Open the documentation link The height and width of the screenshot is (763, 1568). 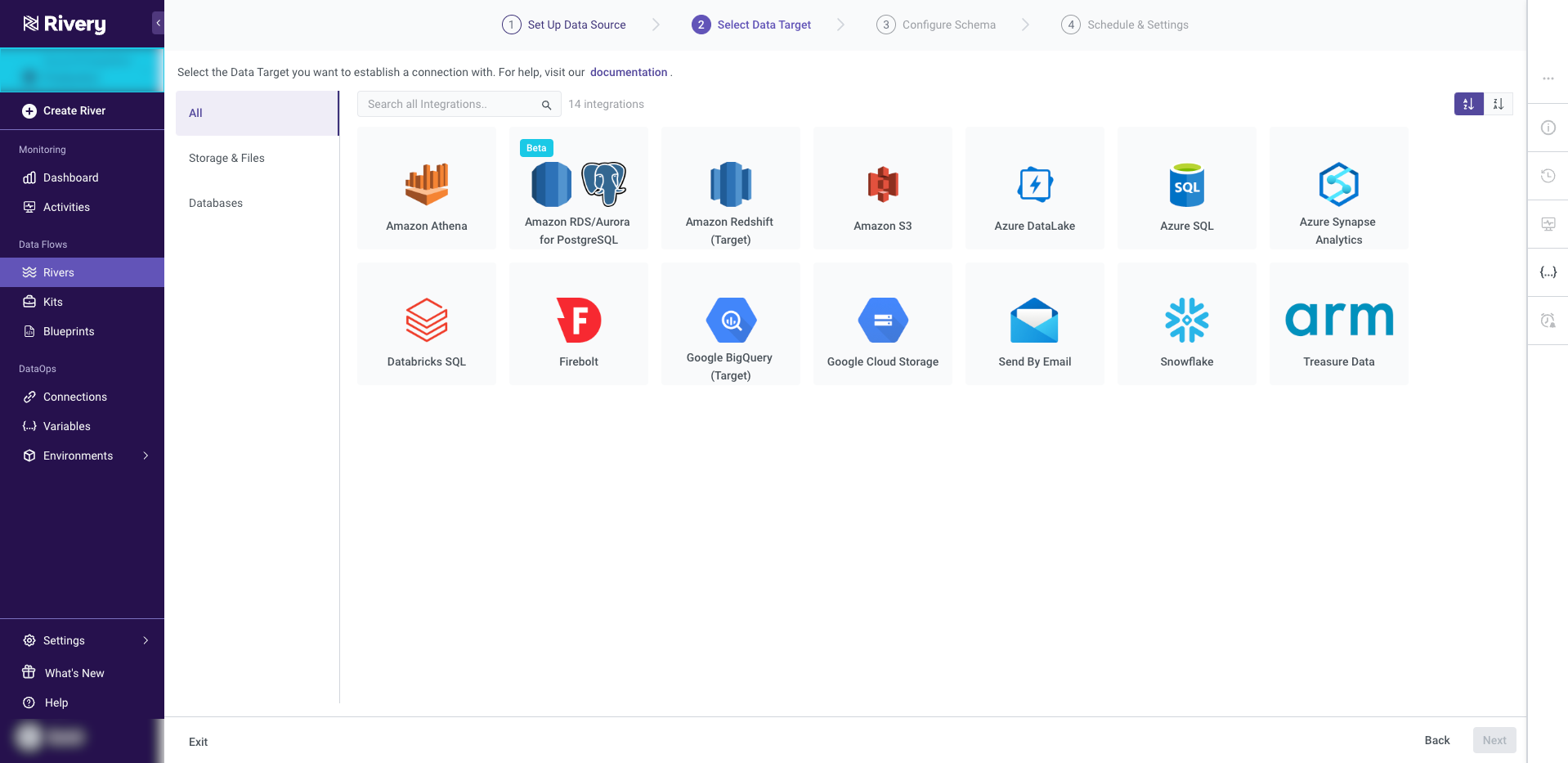pyautogui.click(x=629, y=72)
